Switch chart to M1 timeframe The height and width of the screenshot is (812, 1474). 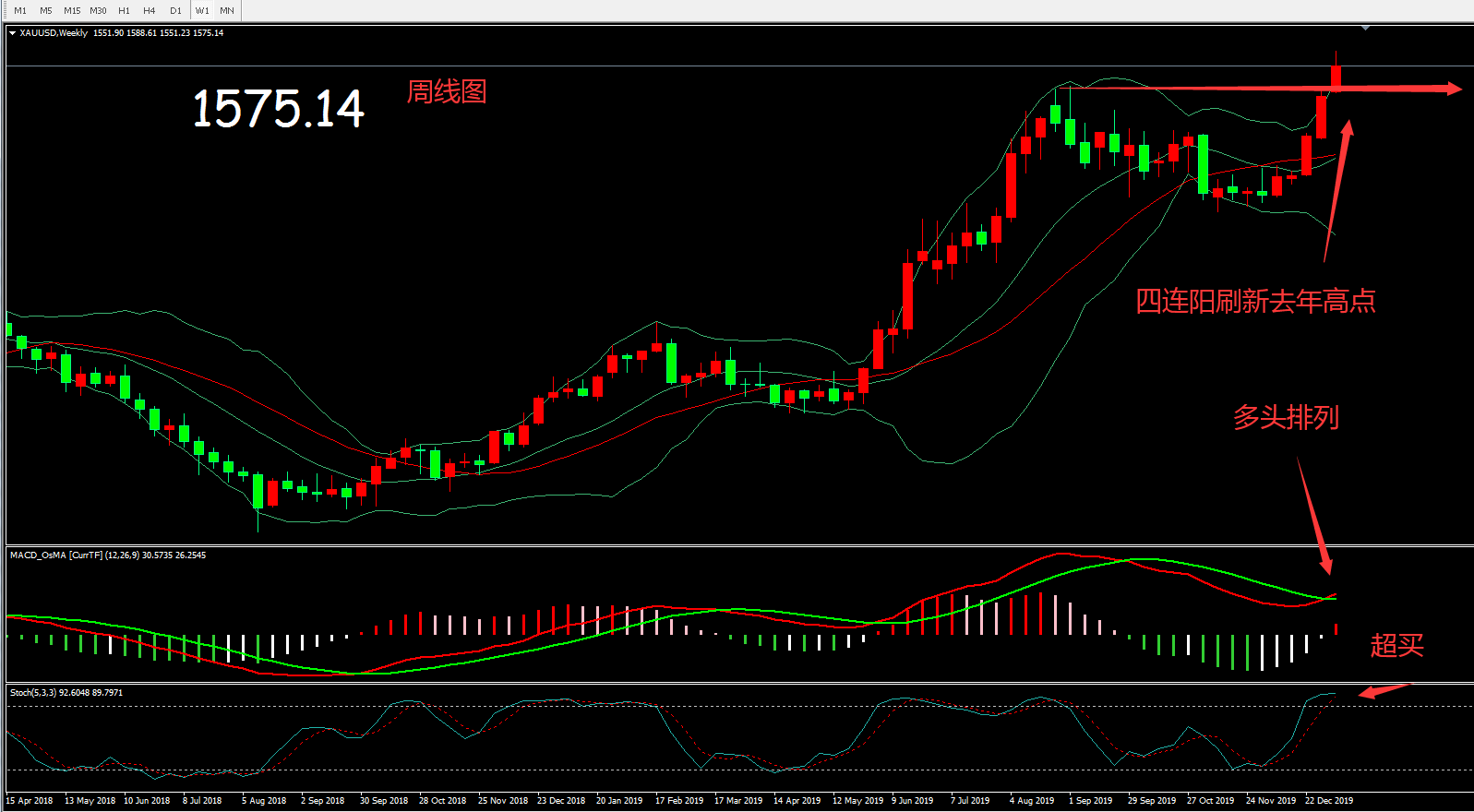20,11
